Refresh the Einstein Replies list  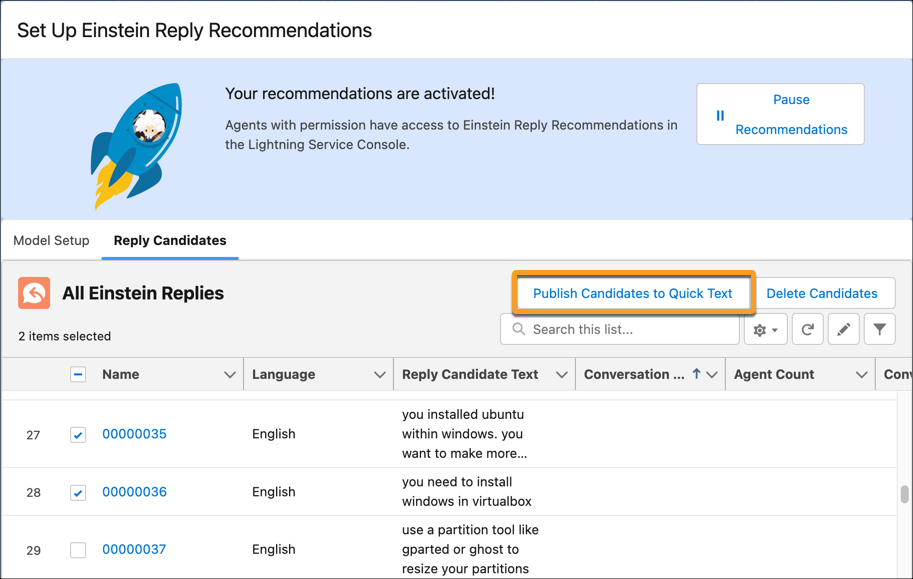pos(808,330)
